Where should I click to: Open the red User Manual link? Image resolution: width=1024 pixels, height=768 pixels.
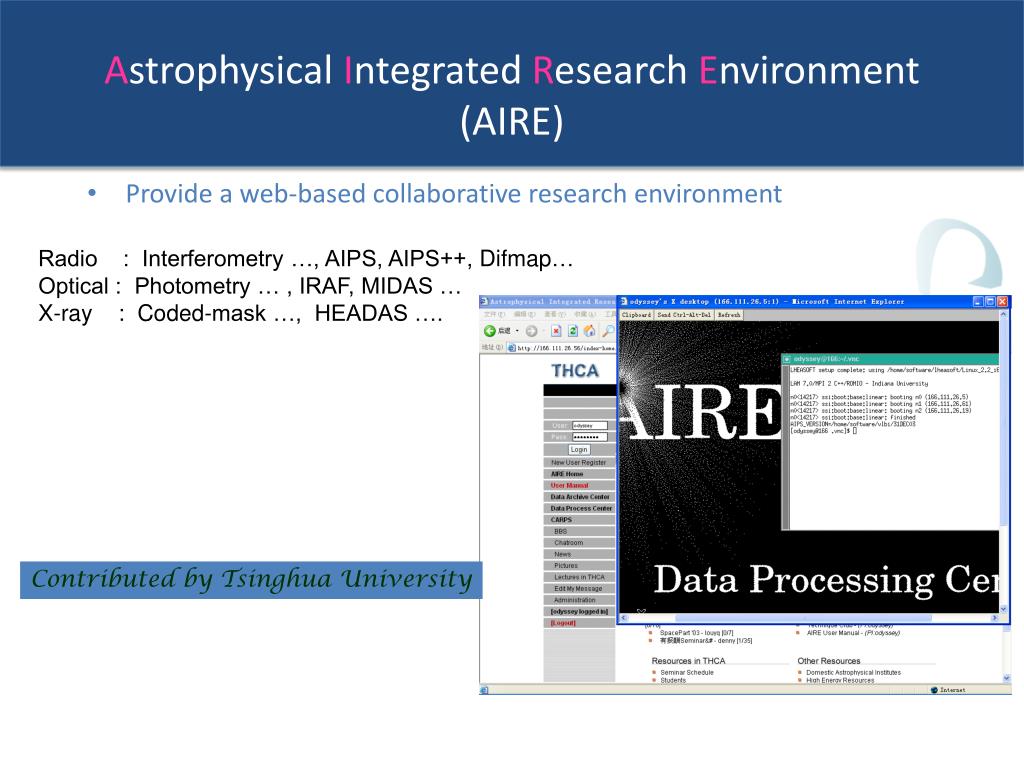(569, 486)
